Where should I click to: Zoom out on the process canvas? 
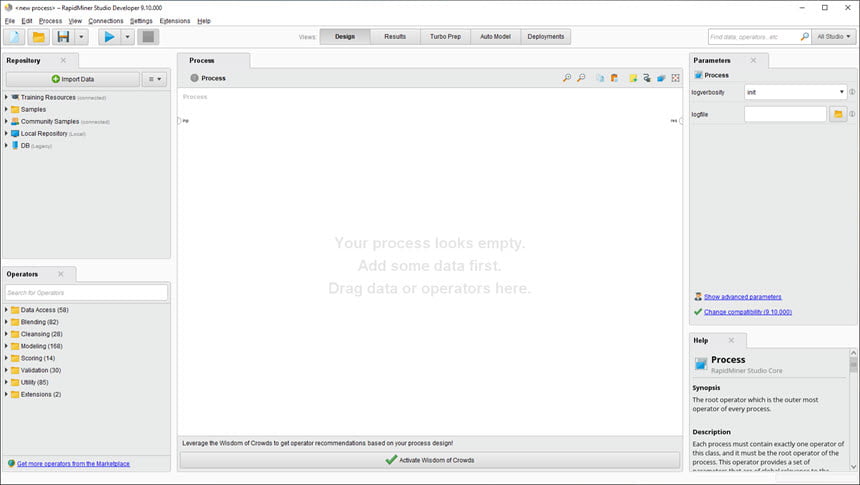point(581,78)
